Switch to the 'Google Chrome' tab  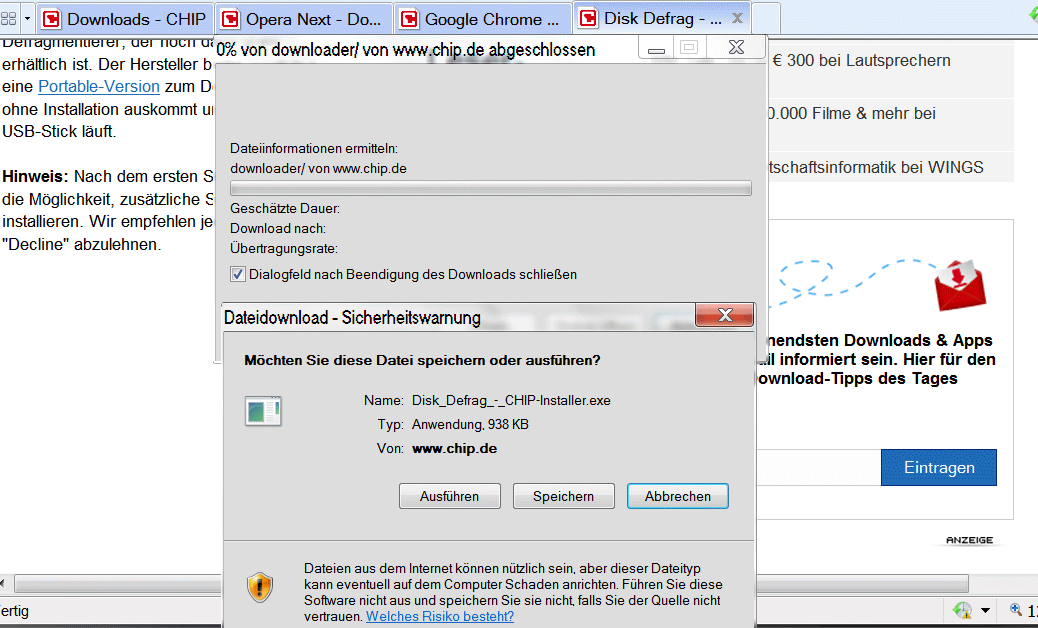(483, 19)
